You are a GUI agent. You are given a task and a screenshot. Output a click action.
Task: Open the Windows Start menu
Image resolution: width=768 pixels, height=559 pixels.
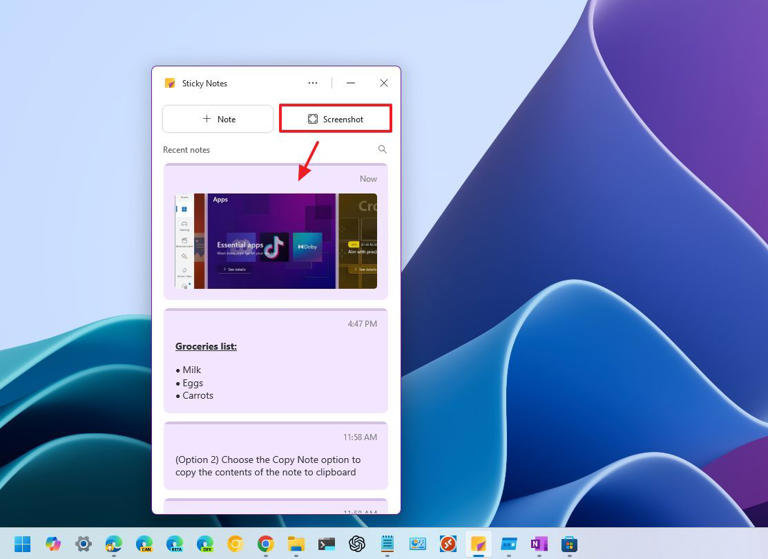(x=22, y=544)
